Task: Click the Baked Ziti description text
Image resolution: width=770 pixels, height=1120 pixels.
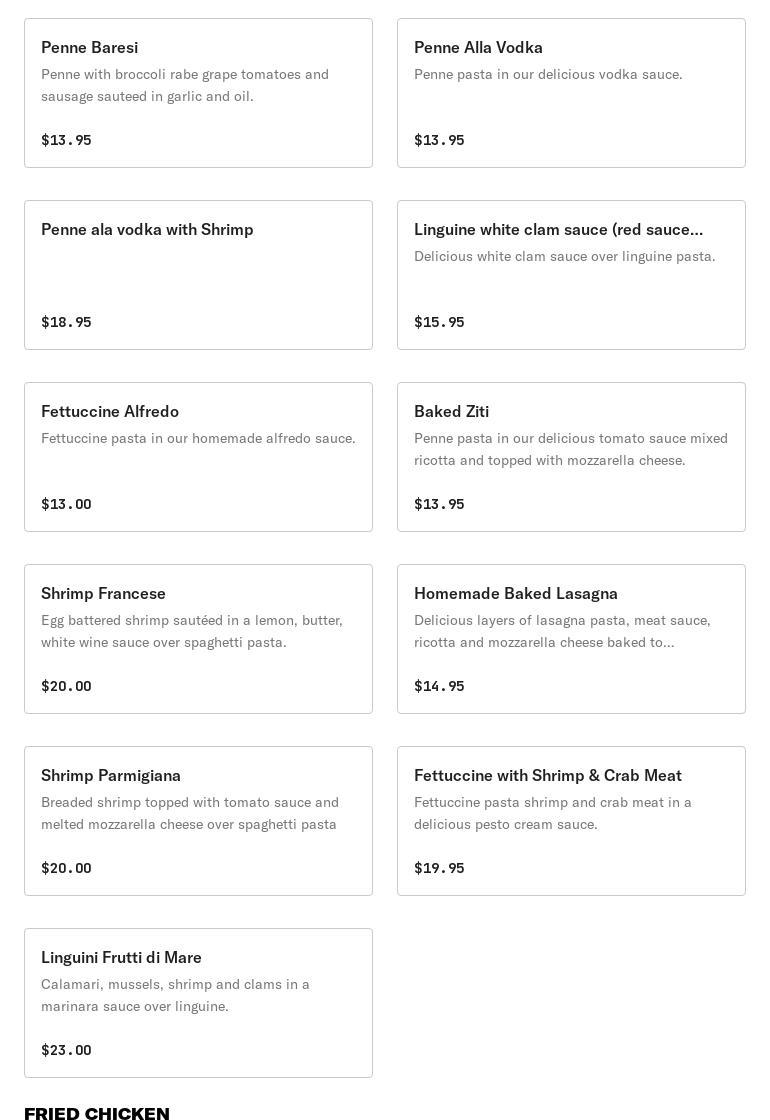Action: [x=570, y=449]
